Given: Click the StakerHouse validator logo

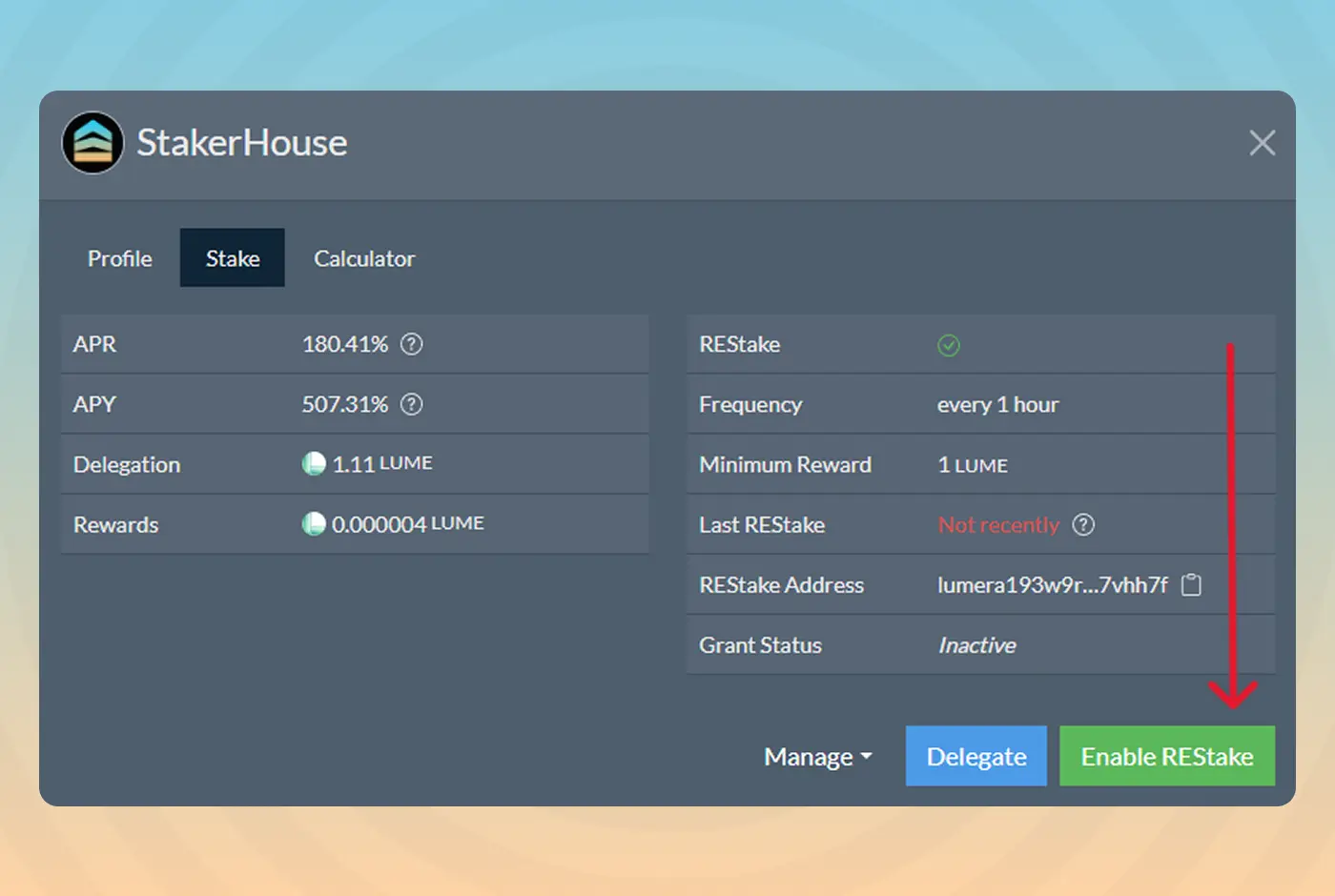Looking at the screenshot, I should (92, 143).
